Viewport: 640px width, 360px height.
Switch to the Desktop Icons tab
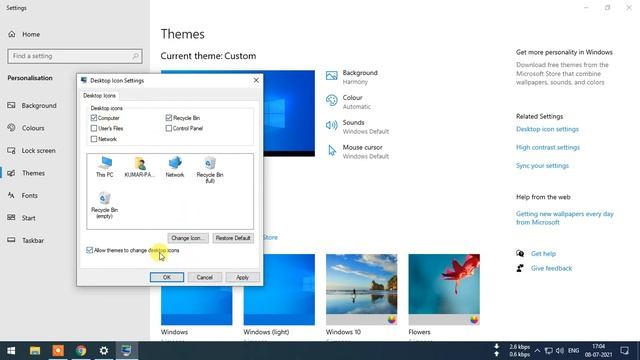[x=99, y=96]
